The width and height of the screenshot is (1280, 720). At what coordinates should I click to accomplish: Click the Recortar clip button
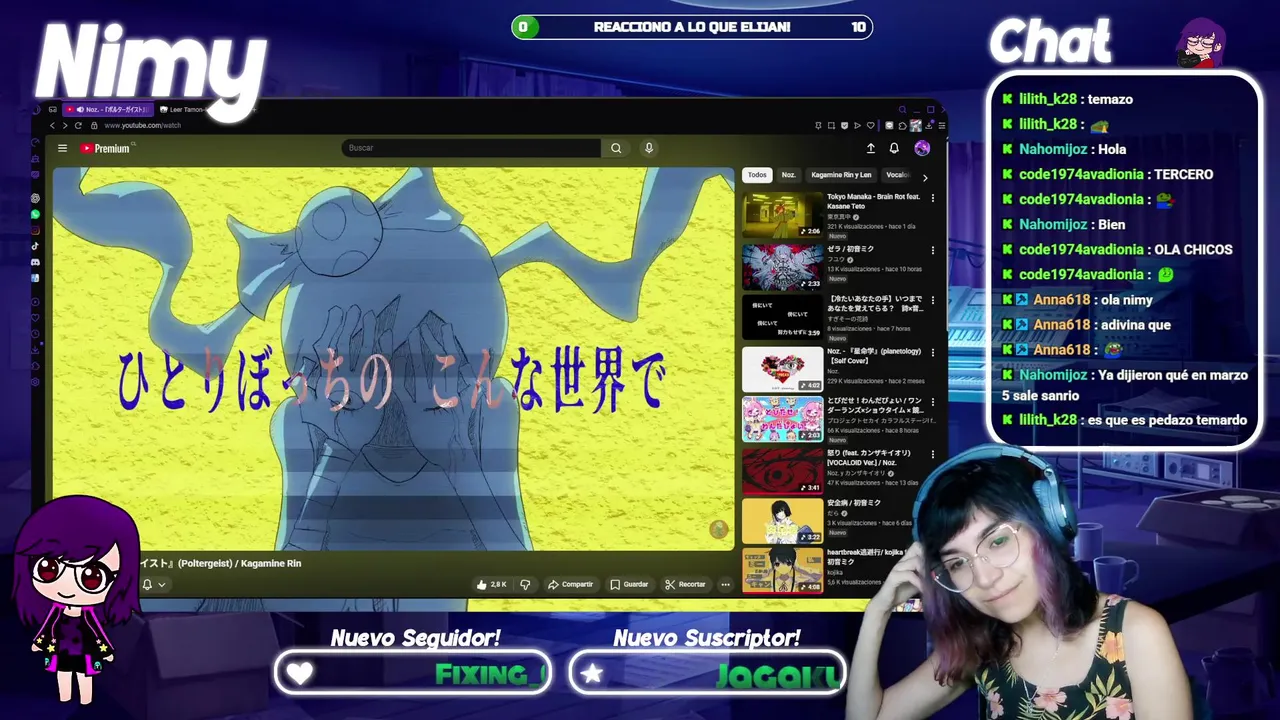click(685, 584)
